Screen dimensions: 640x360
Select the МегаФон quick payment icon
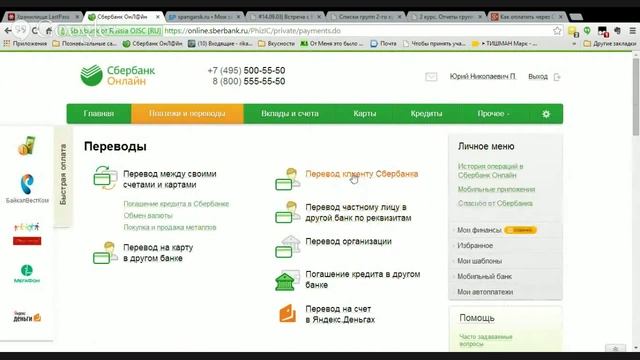[x=27, y=273]
